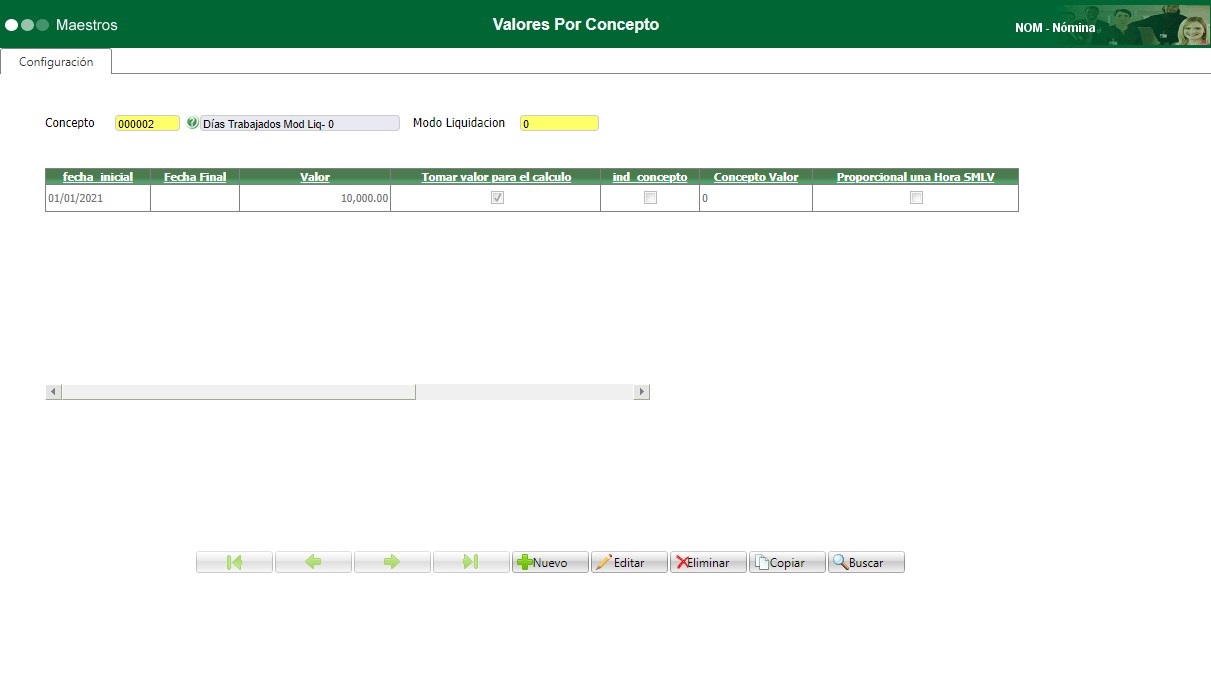
Task: Click the Nuevo button
Action: point(550,562)
